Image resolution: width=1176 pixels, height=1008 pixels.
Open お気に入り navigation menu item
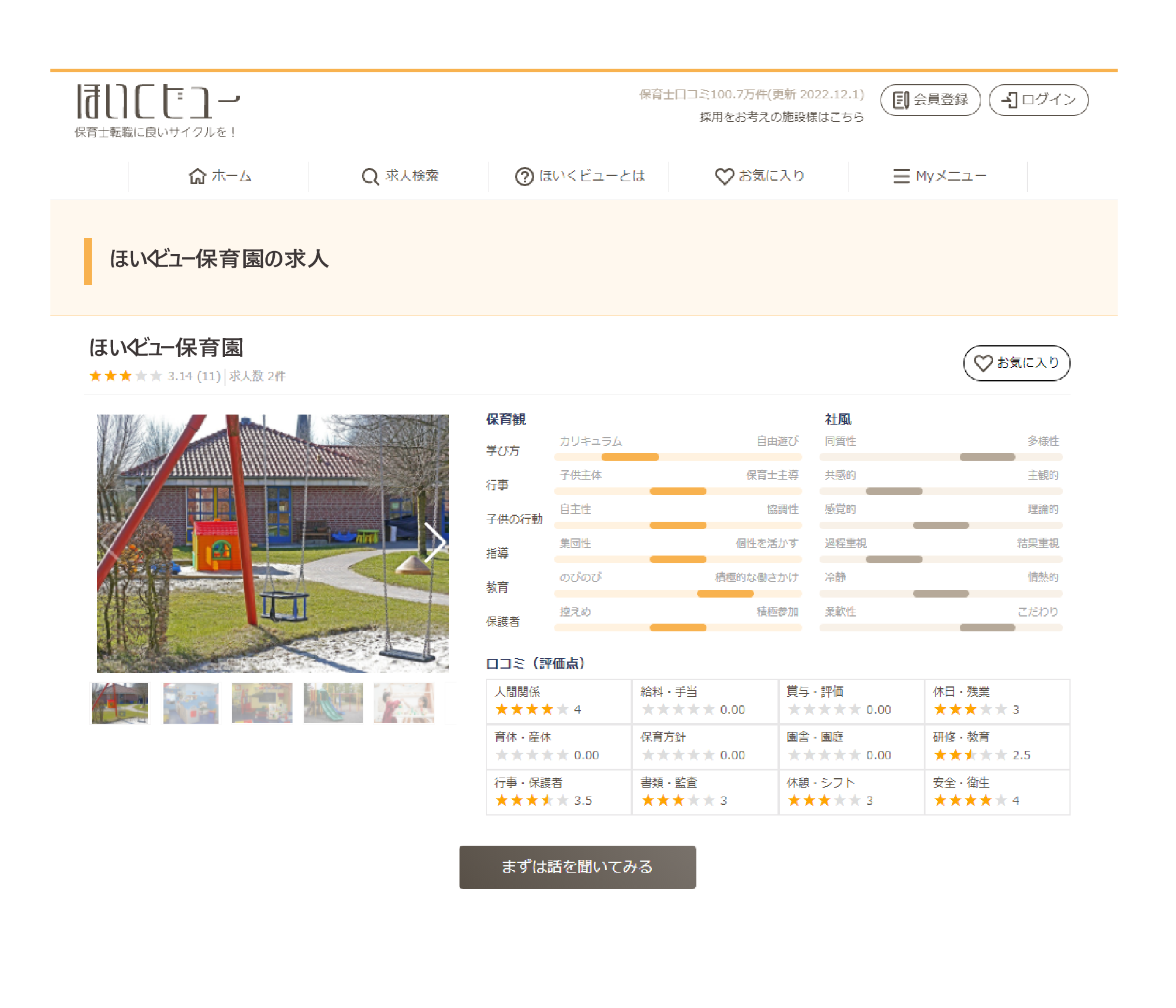click(x=772, y=176)
